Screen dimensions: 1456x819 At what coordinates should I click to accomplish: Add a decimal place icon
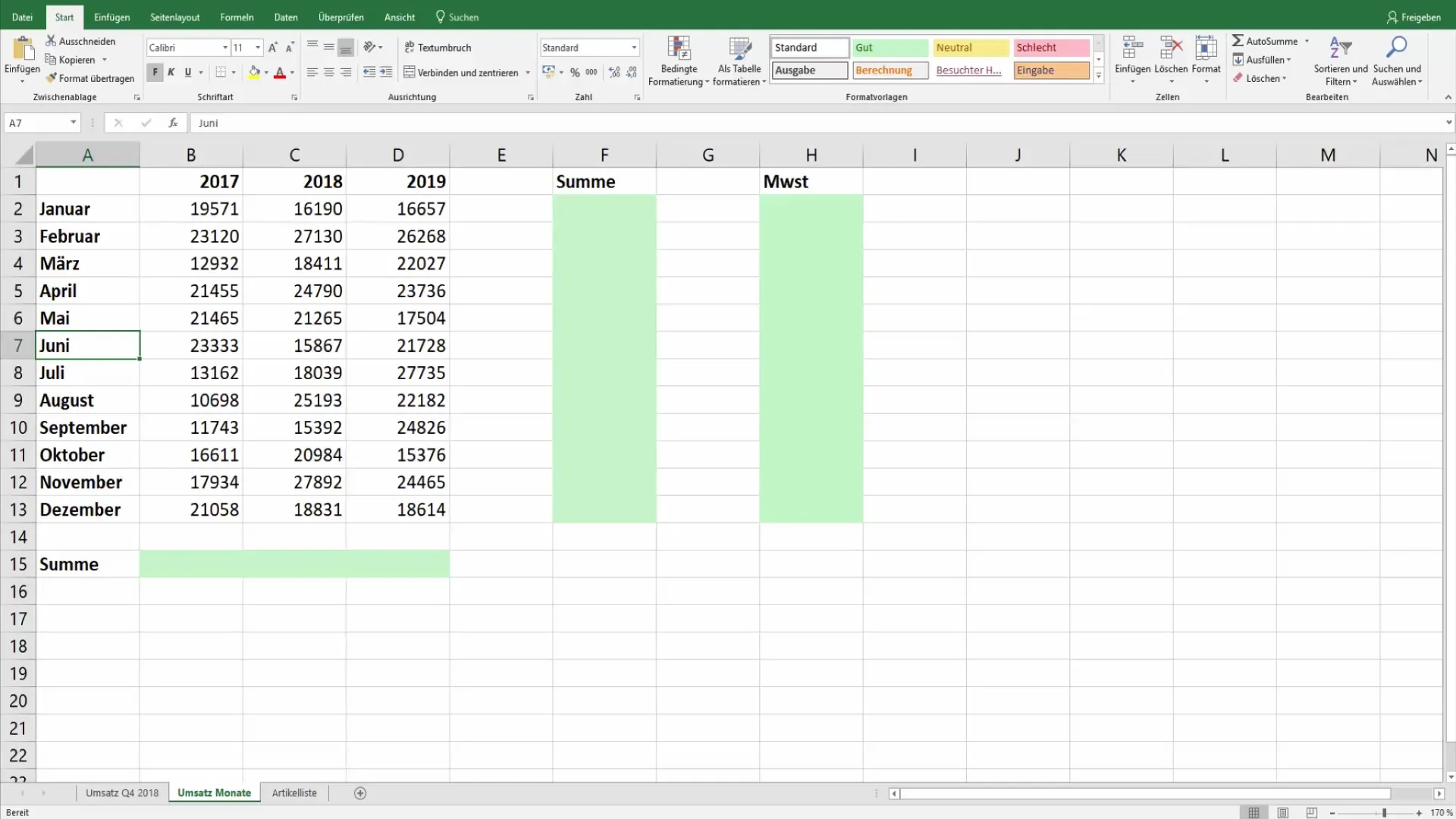(614, 72)
